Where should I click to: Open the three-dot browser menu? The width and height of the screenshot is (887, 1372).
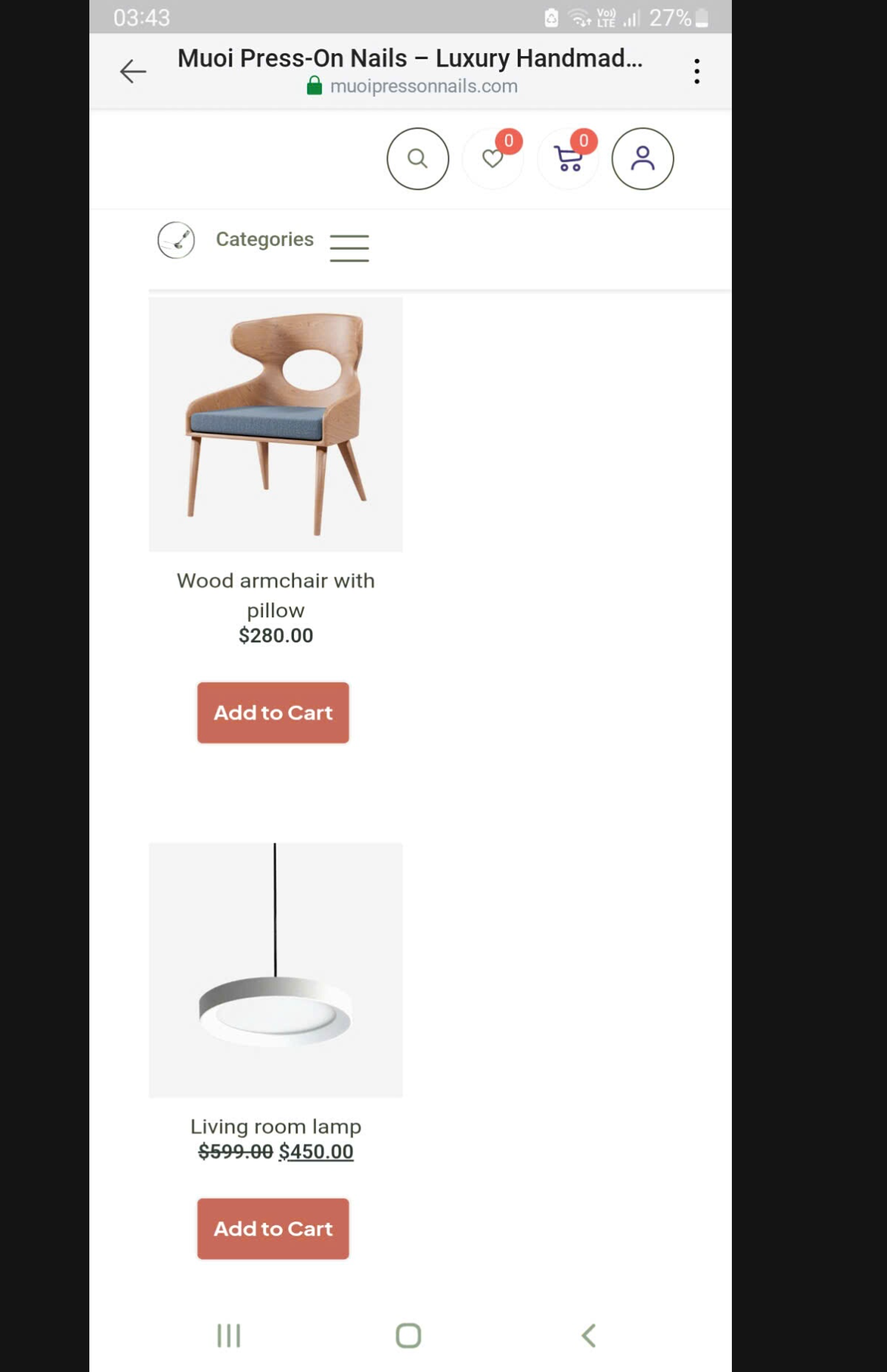point(696,71)
